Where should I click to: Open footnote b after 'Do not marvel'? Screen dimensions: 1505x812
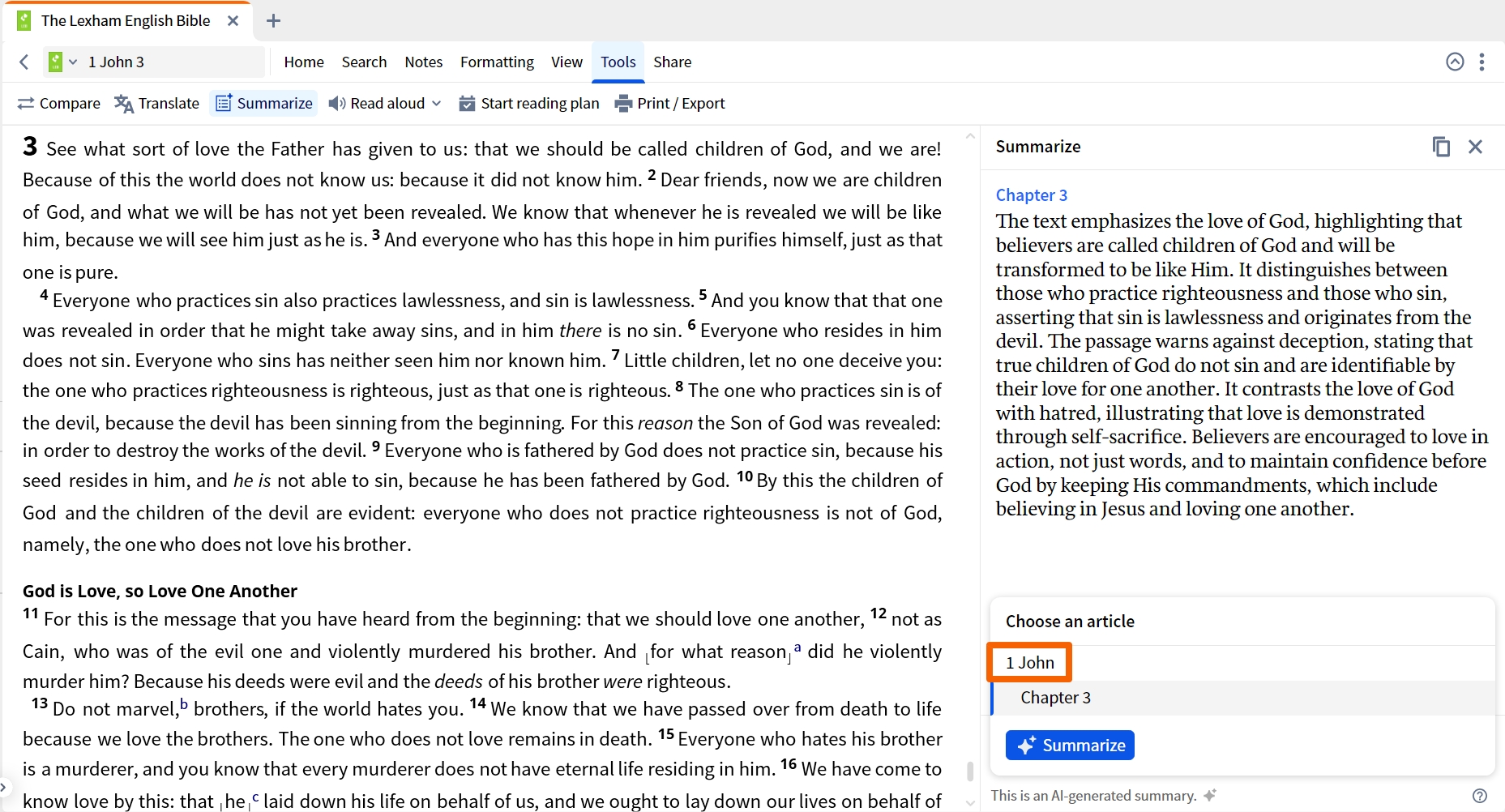[x=184, y=704]
